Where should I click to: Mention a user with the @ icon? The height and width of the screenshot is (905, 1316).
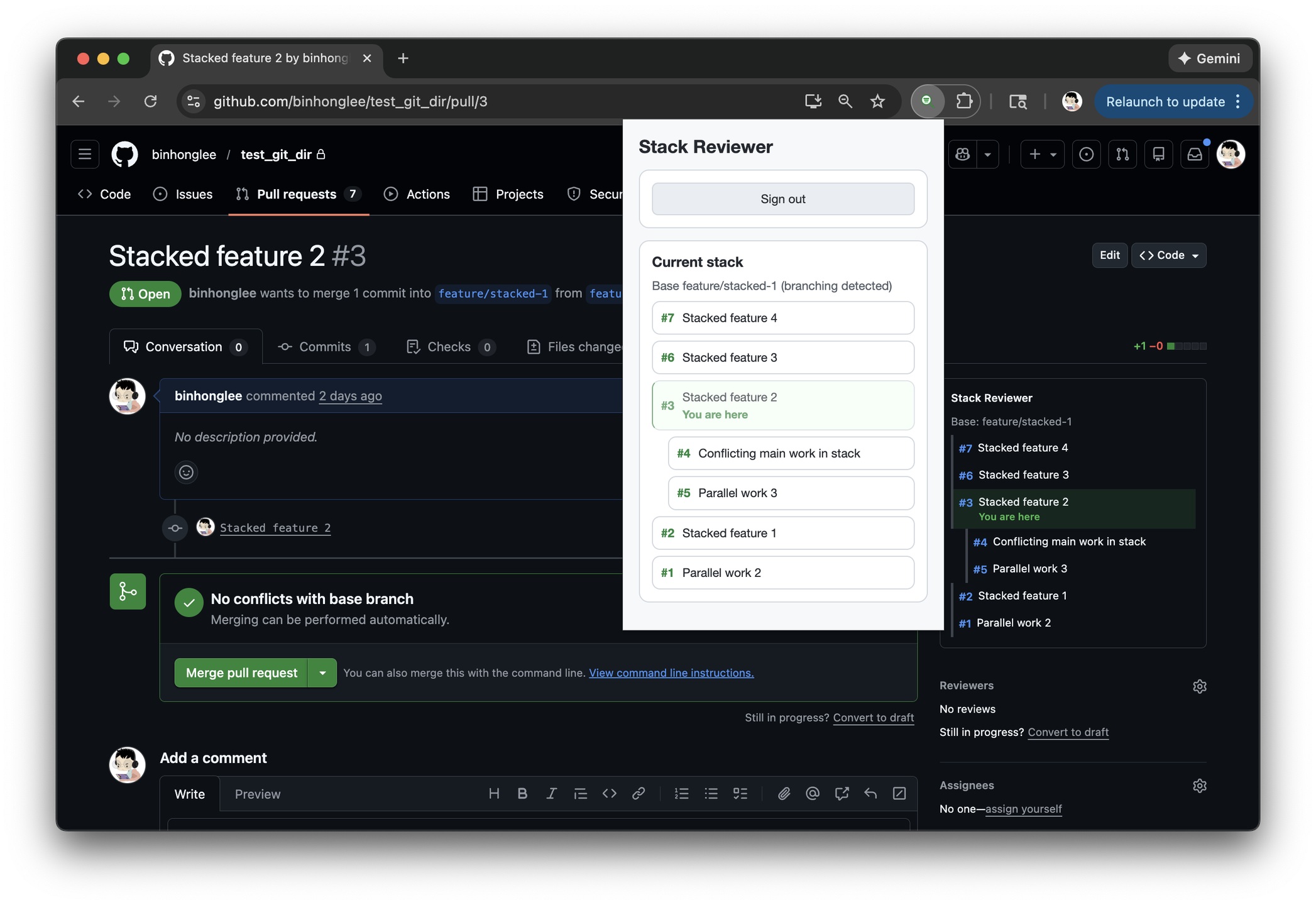(812, 793)
